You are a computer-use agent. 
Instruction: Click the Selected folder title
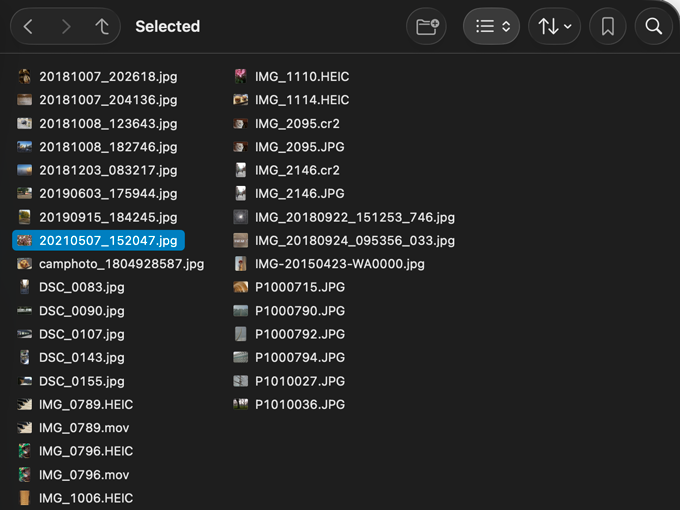pos(167,27)
